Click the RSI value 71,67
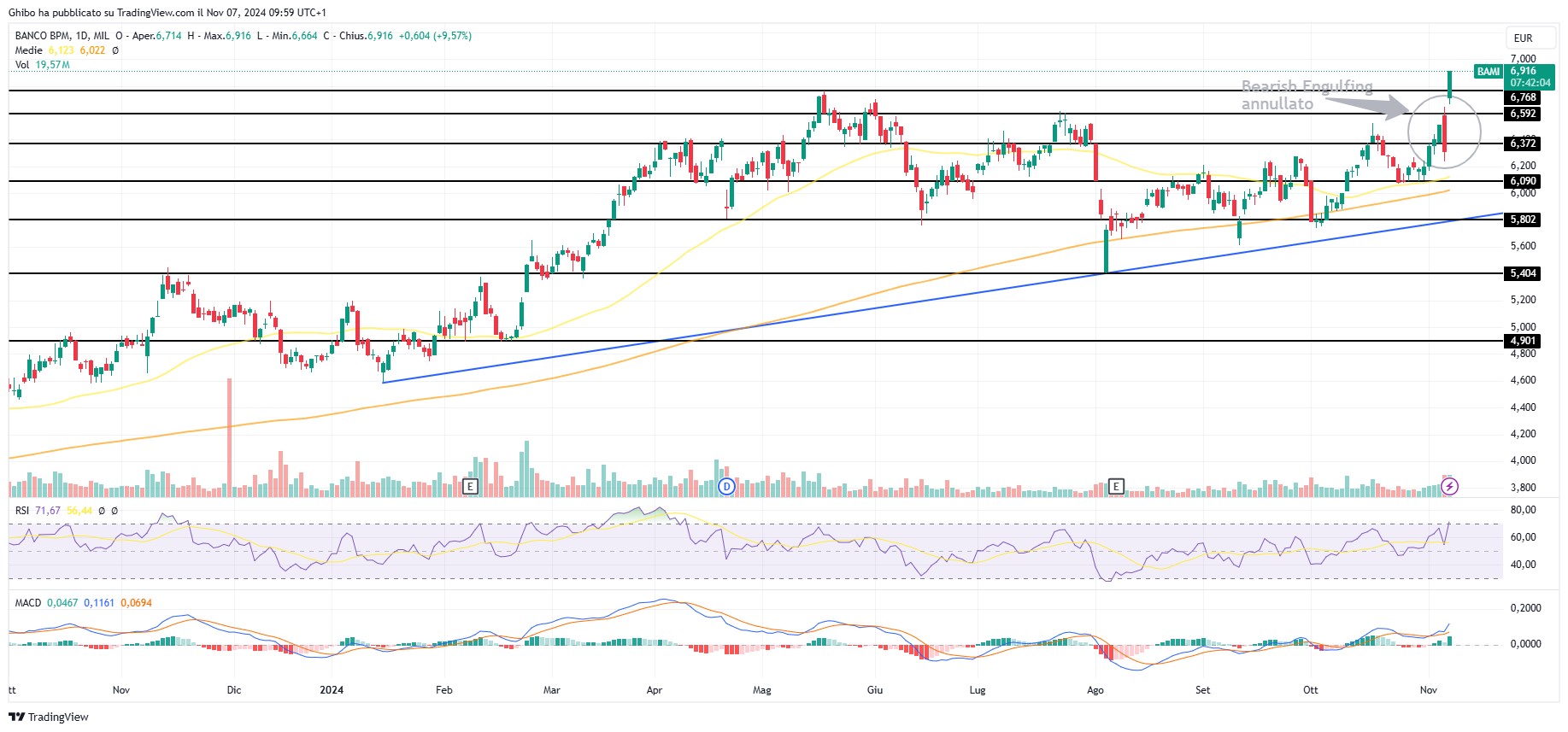 (x=48, y=511)
